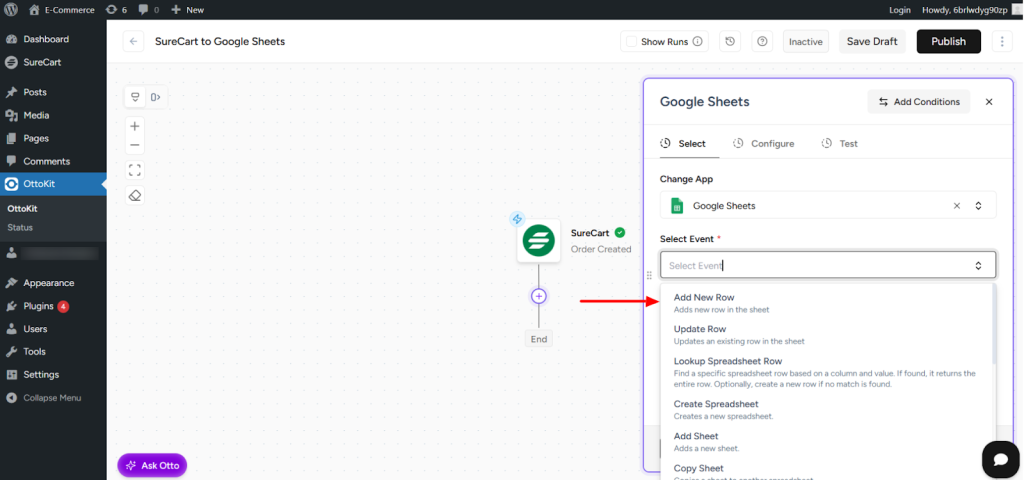Expand the Select Event dropdown
The width and height of the screenshot is (1024, 480).
[978, 265]
